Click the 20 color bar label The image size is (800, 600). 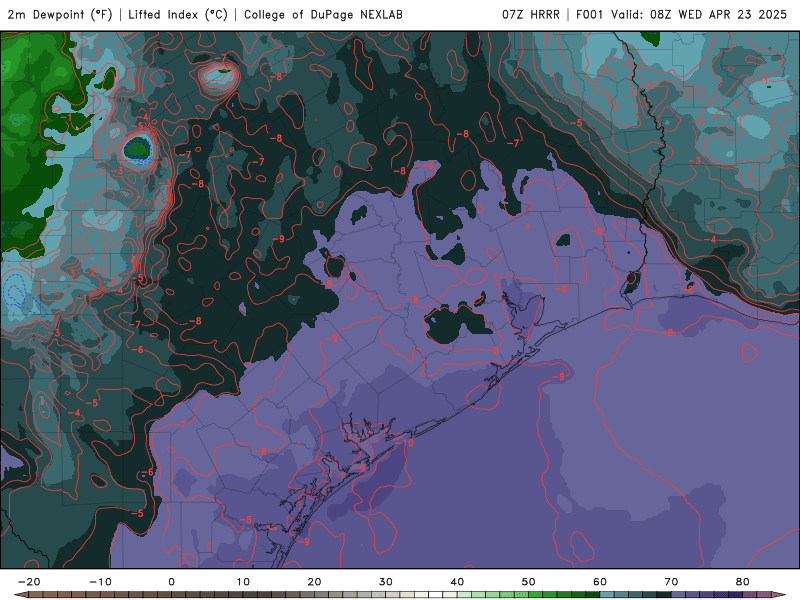314,582
